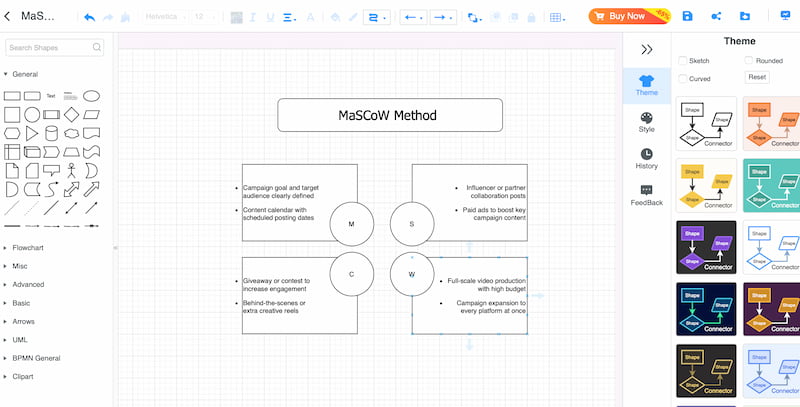Click the Buy Now button
This screenshot has width=800, height=407.
[x=625, y=16]
